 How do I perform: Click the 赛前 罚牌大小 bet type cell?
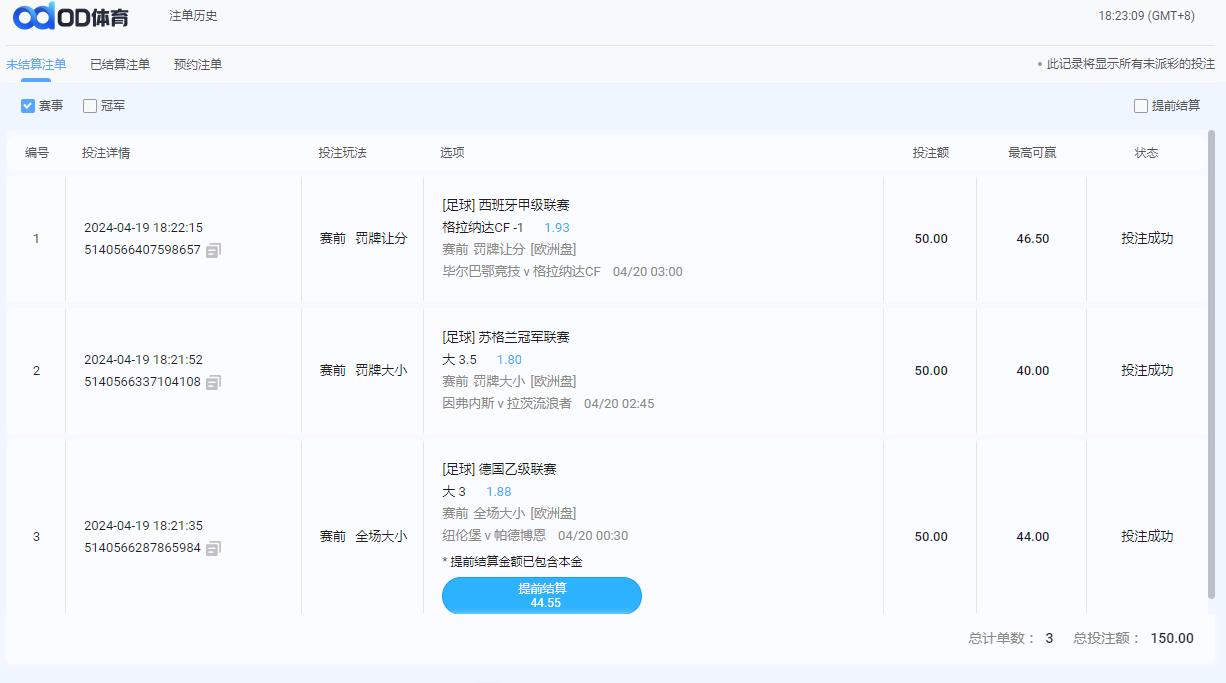pos(363,371)
